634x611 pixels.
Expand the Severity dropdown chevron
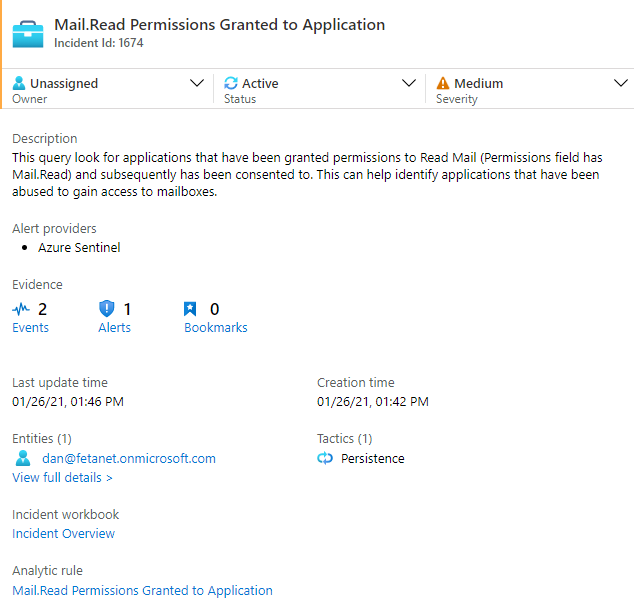pyautogui.click(x=621, y=83)
